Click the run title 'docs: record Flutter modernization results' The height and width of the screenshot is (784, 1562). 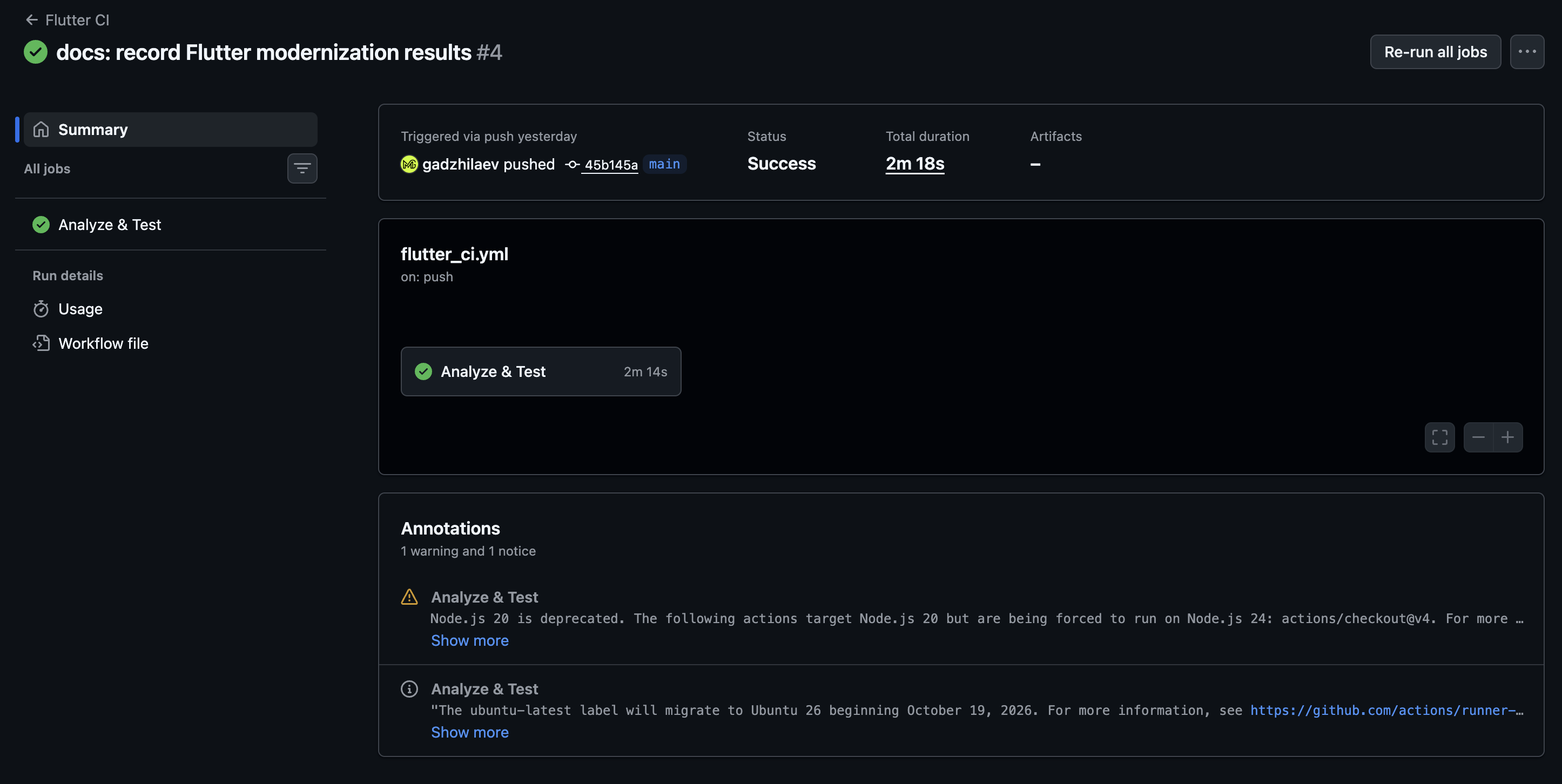264,52
